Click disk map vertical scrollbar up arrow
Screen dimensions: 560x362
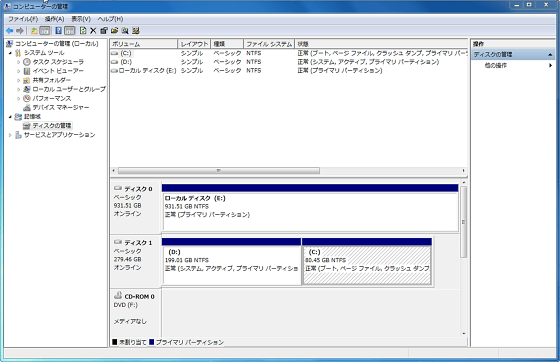pyautogui.click(x=464, y=182)
